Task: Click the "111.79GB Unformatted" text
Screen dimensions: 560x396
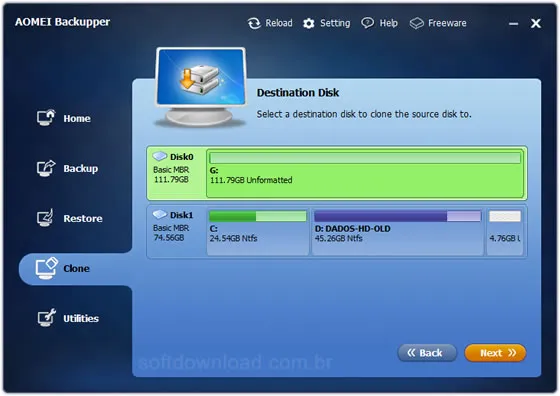Action: (251, 180)
